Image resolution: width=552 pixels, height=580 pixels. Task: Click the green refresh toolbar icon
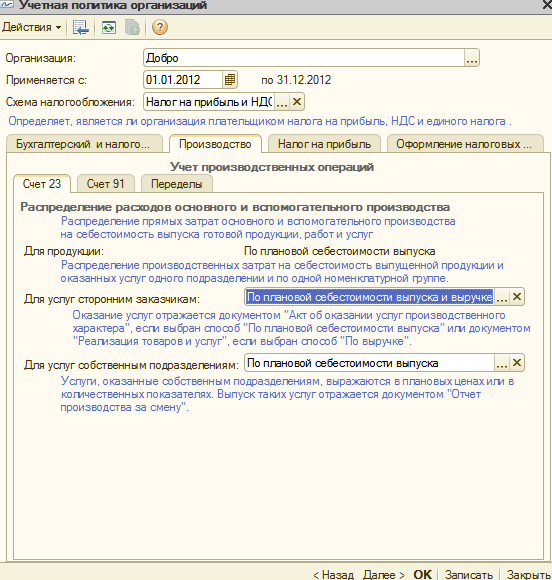108,27
